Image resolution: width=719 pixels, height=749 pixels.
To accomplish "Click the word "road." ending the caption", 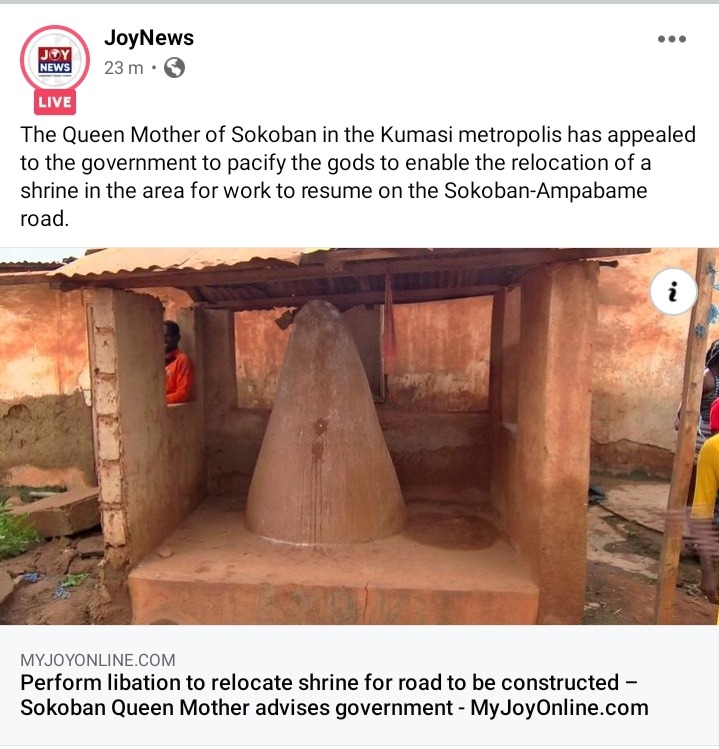I will [44, 219].
